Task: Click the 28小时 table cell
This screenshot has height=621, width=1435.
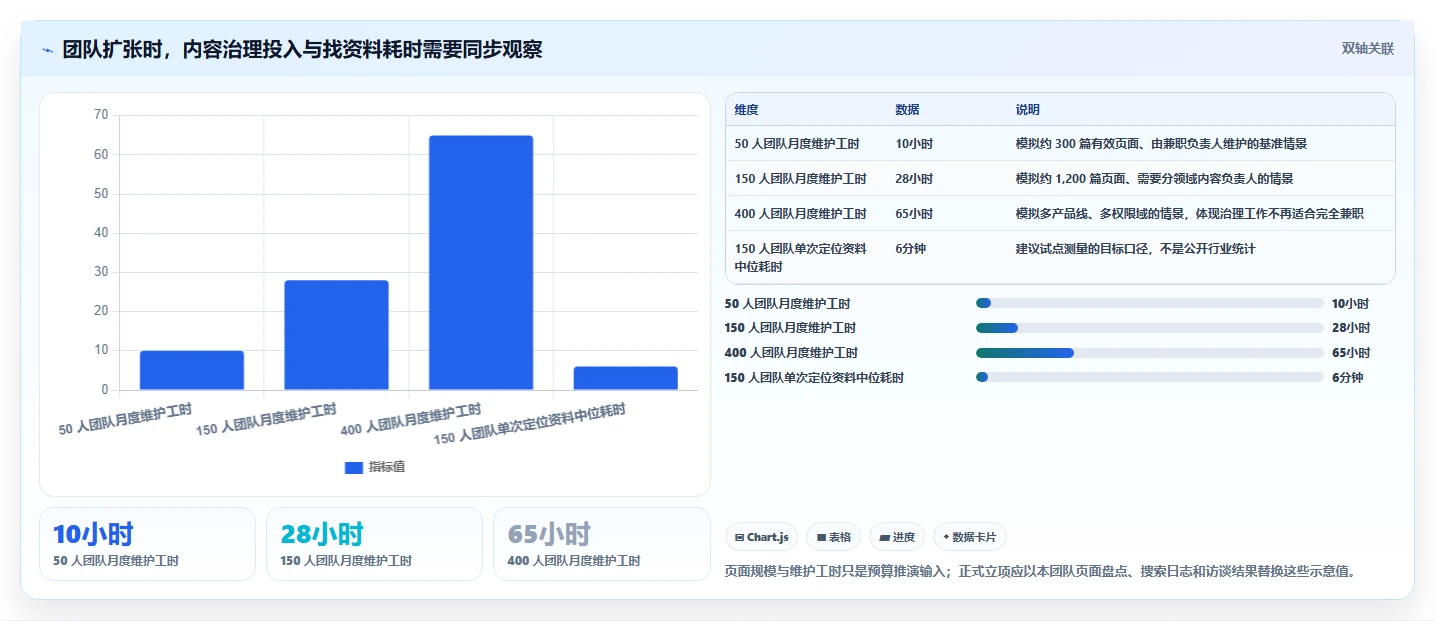Action: (x=914, y=179)
